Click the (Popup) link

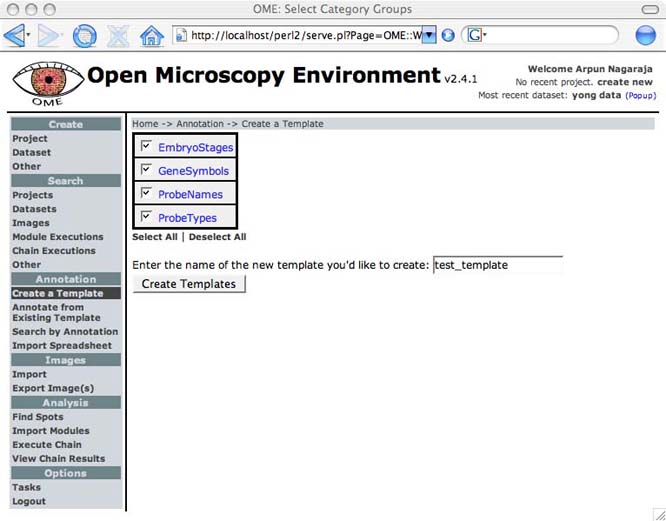641,96
